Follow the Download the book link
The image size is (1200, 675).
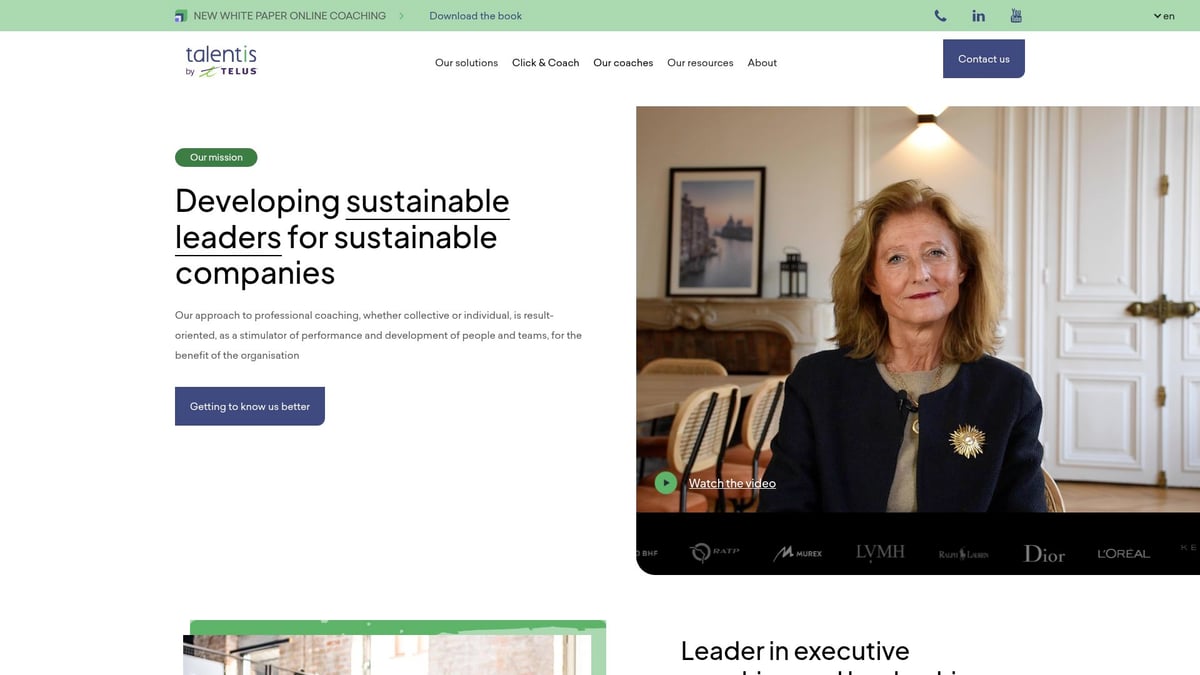[x=475, y=16]
